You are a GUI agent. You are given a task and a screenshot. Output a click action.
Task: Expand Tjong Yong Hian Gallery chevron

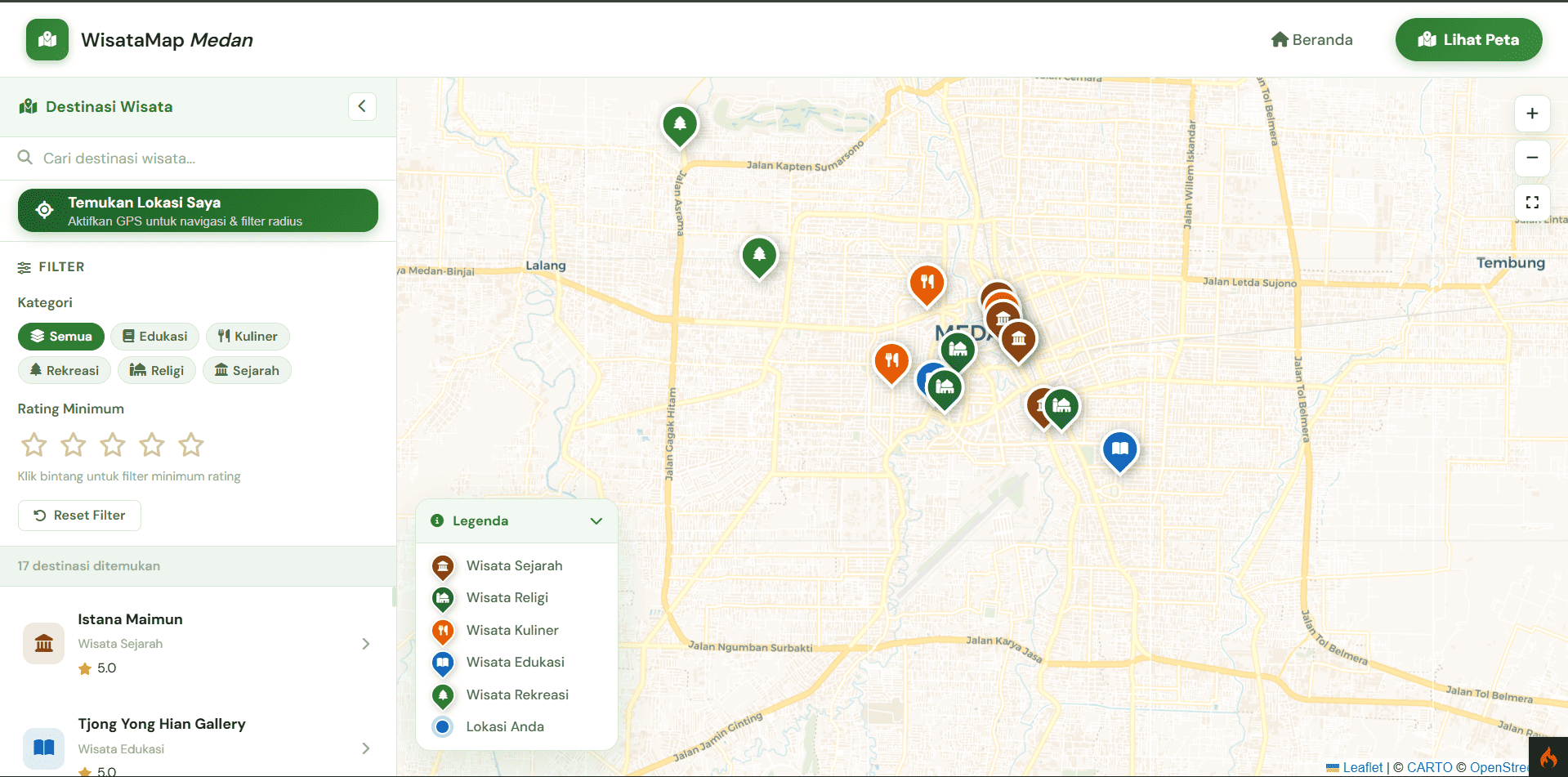coord(365,748)
